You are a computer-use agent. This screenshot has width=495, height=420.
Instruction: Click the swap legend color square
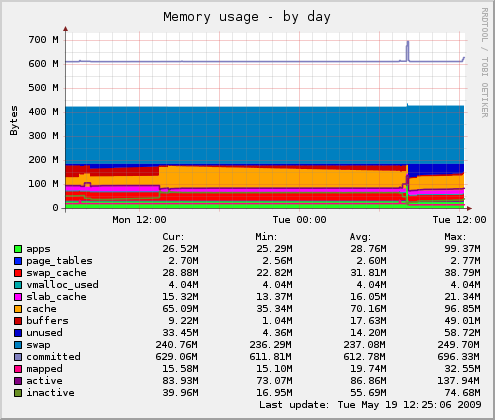pyautogui.click(x=18, y=345)
